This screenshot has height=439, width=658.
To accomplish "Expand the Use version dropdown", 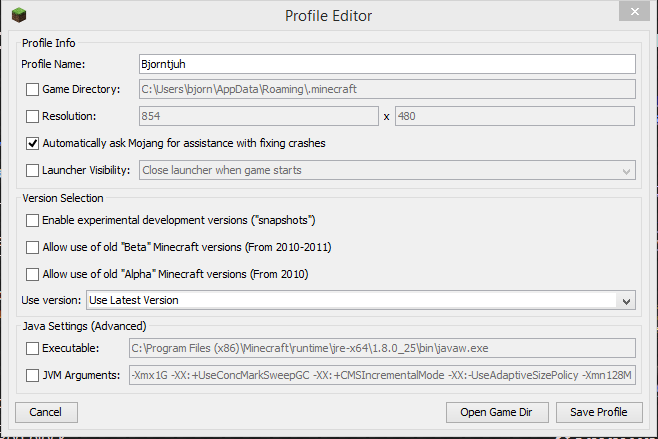I will [x=361, y=301].
